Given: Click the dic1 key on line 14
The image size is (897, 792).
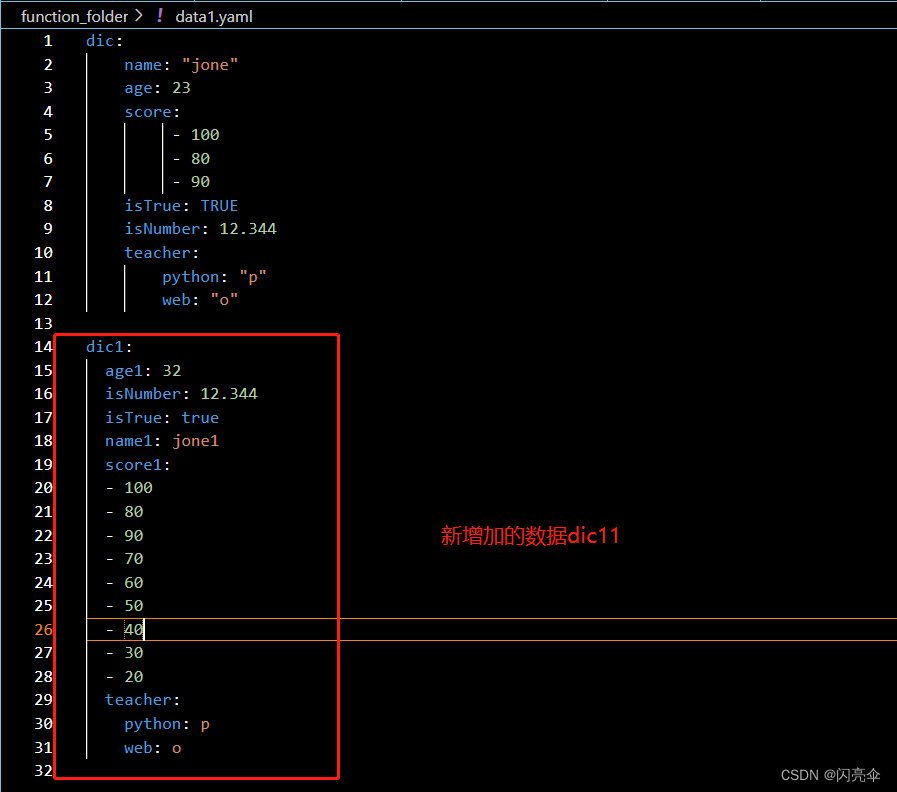Looking at the screenshot, I should click(x=105, y=346).
